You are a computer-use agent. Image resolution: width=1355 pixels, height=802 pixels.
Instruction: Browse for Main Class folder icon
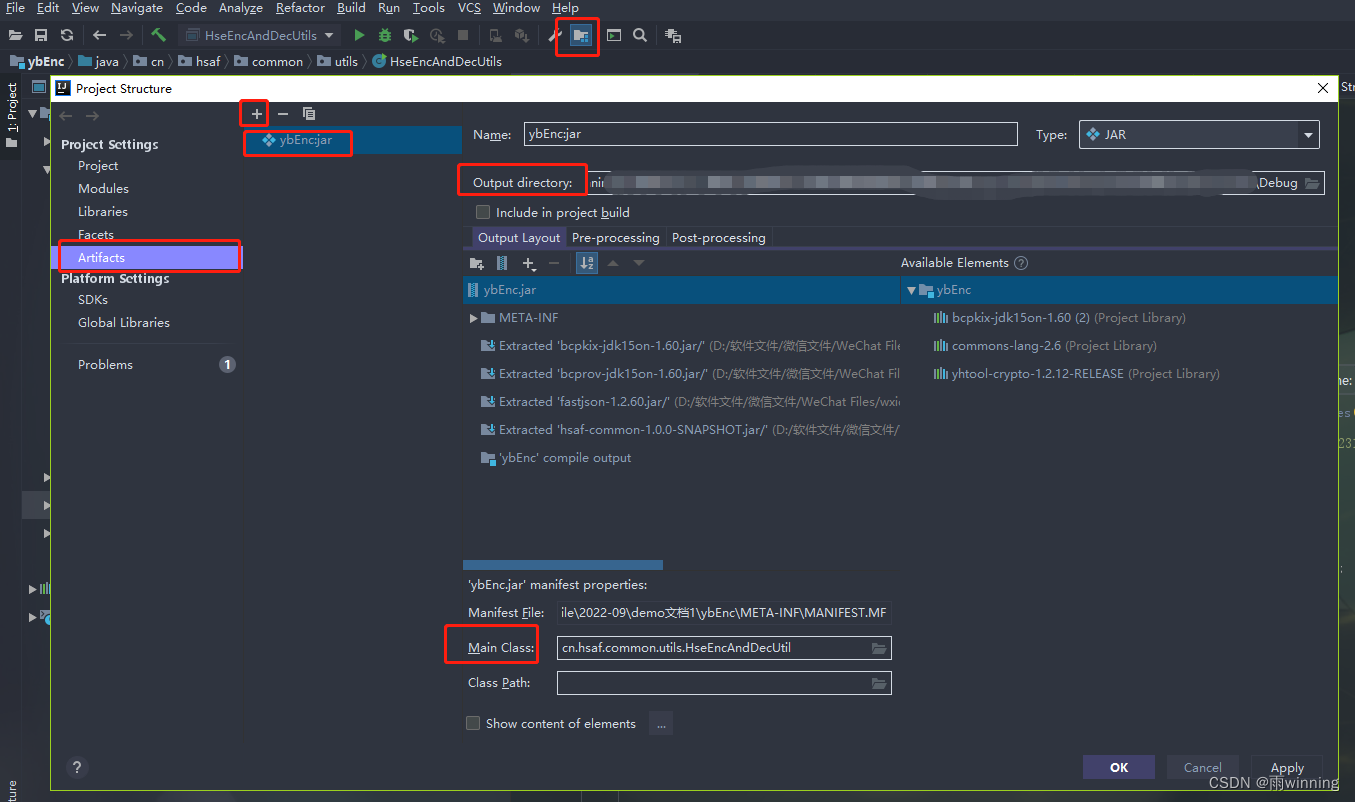pos(879,648)
